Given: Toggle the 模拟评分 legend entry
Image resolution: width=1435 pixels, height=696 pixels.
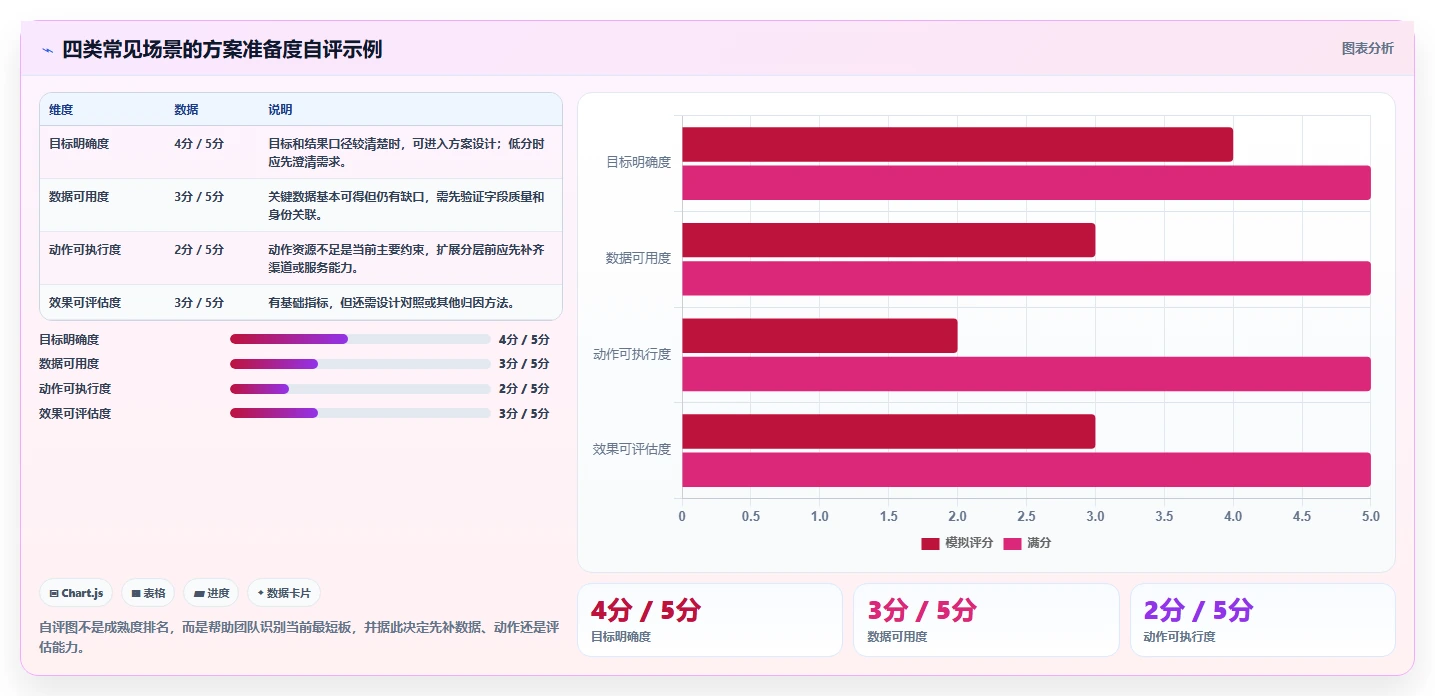Looking at the screenshot, I should [x=957, y=543].
